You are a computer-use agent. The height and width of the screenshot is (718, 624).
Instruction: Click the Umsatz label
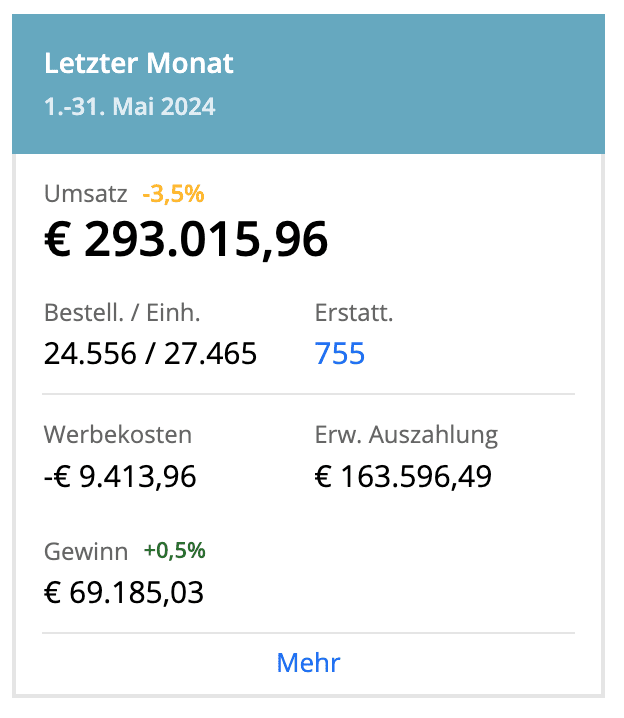pos(86,193)
